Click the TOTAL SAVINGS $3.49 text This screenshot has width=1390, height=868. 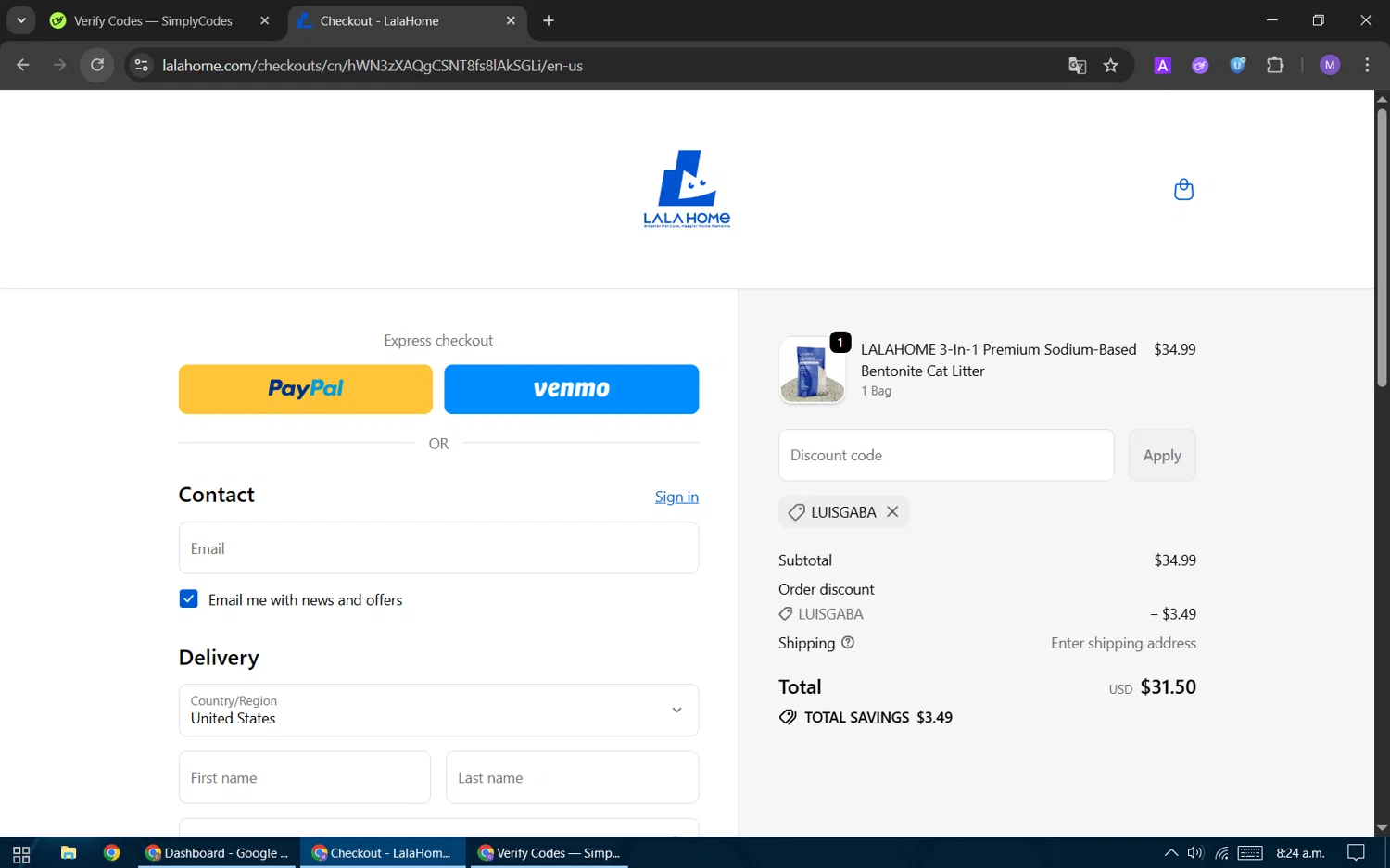coord(878,717)
